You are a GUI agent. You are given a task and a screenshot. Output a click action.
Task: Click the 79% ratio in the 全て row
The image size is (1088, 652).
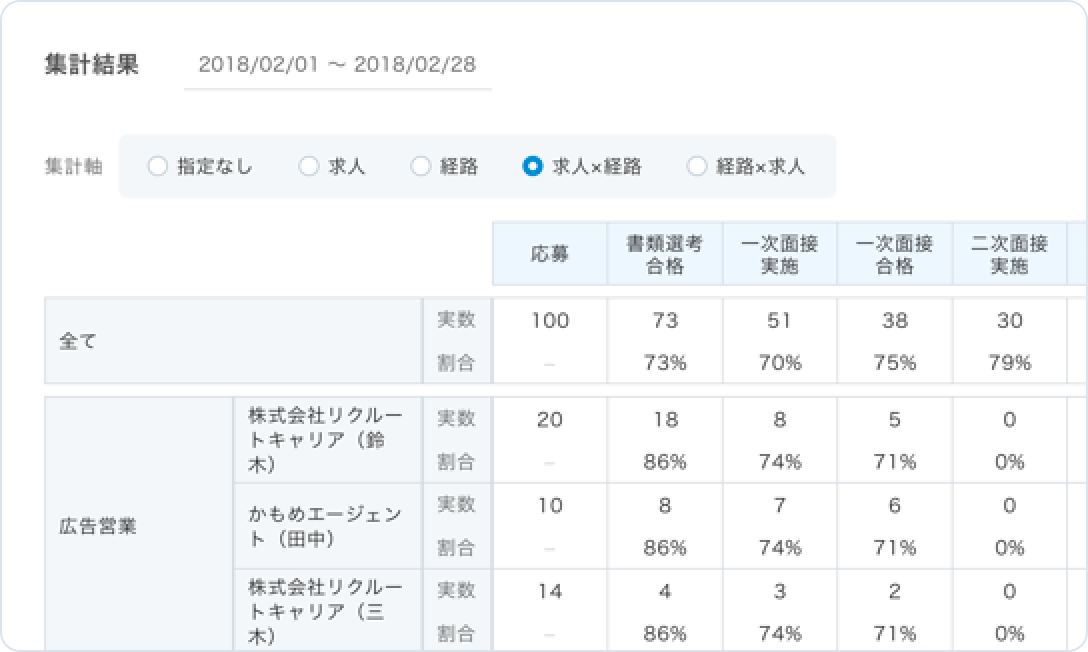pyautogui.click(x=1009, y=363)
